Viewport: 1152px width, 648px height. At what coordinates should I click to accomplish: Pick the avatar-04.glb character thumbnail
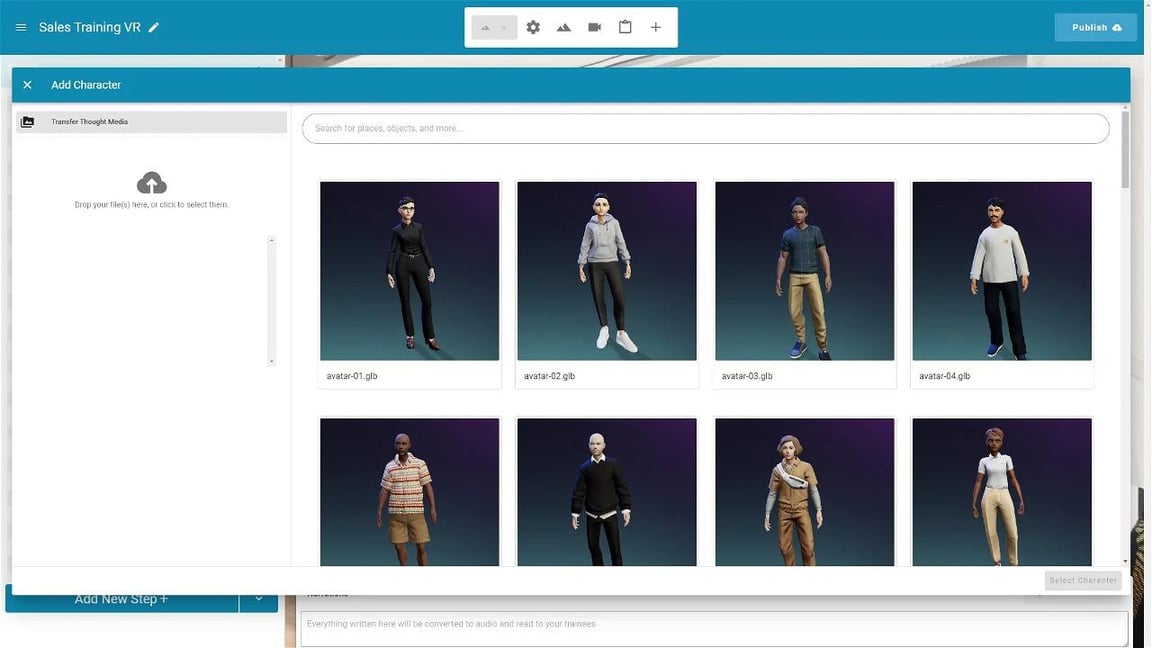1001,271
